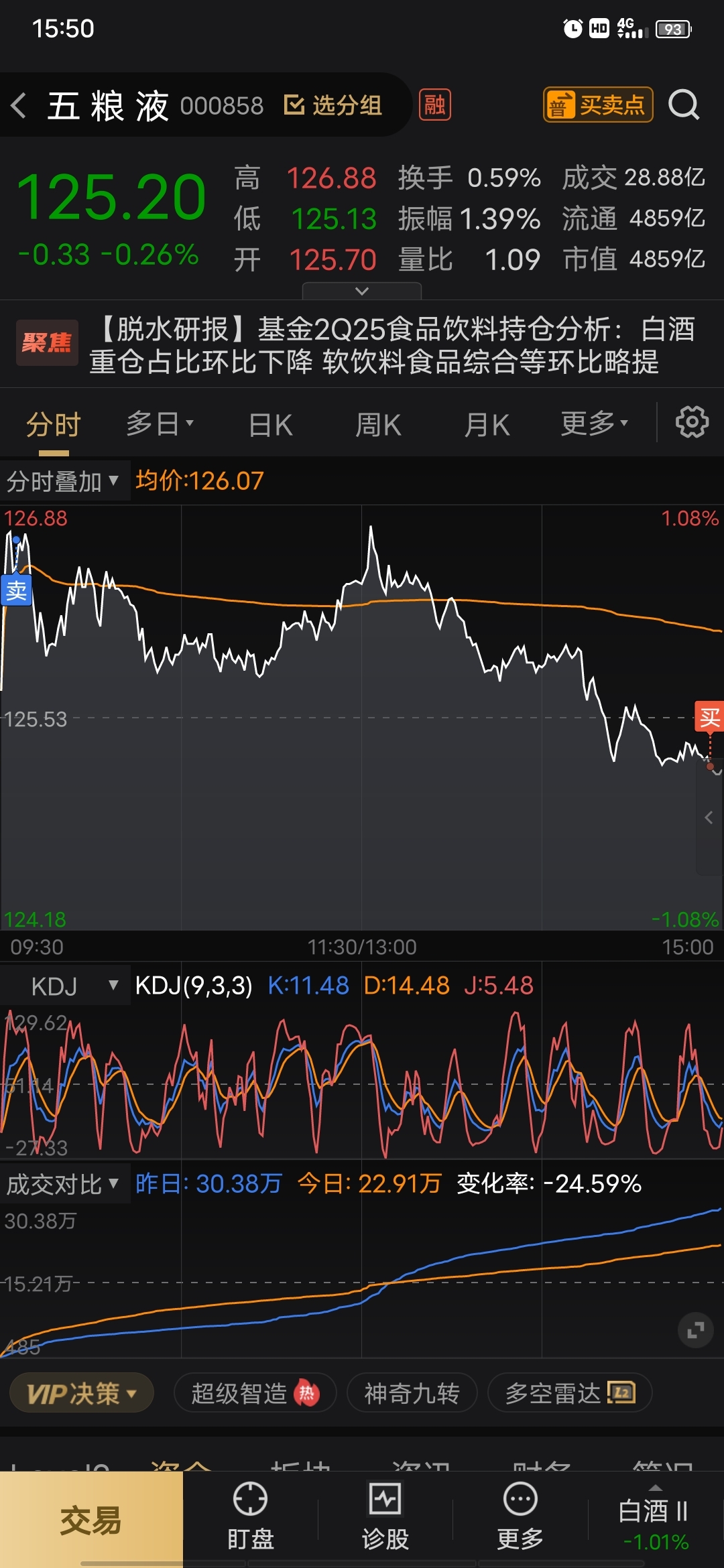This screenshot has height=1568, width=724.
Task: Tap the 均价:126.07 average price label
Action: coord(200,481)
